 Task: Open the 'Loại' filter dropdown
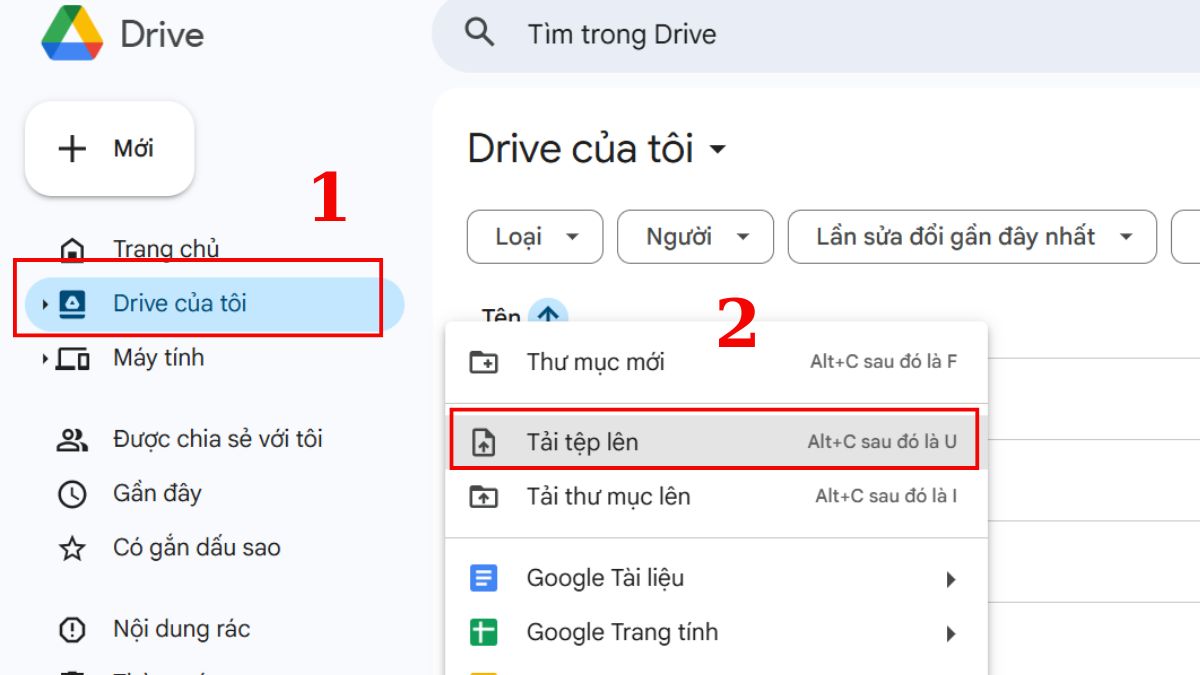535,237
